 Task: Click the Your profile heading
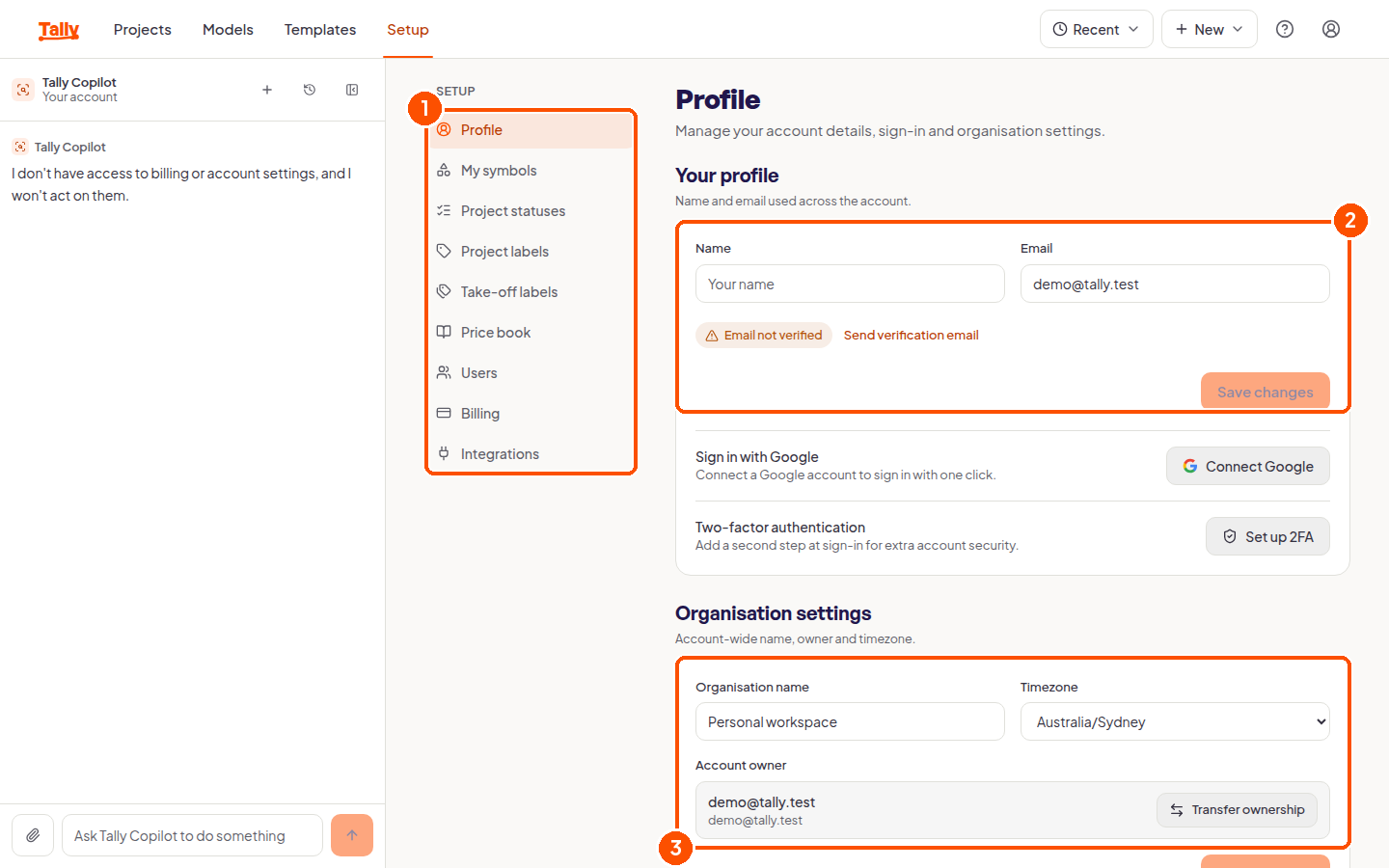click(x=726, y=176)
